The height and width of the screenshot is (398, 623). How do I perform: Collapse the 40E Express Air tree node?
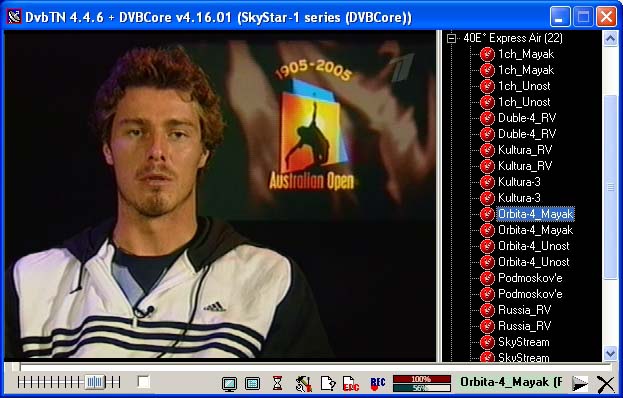click(x=451, y=39)
